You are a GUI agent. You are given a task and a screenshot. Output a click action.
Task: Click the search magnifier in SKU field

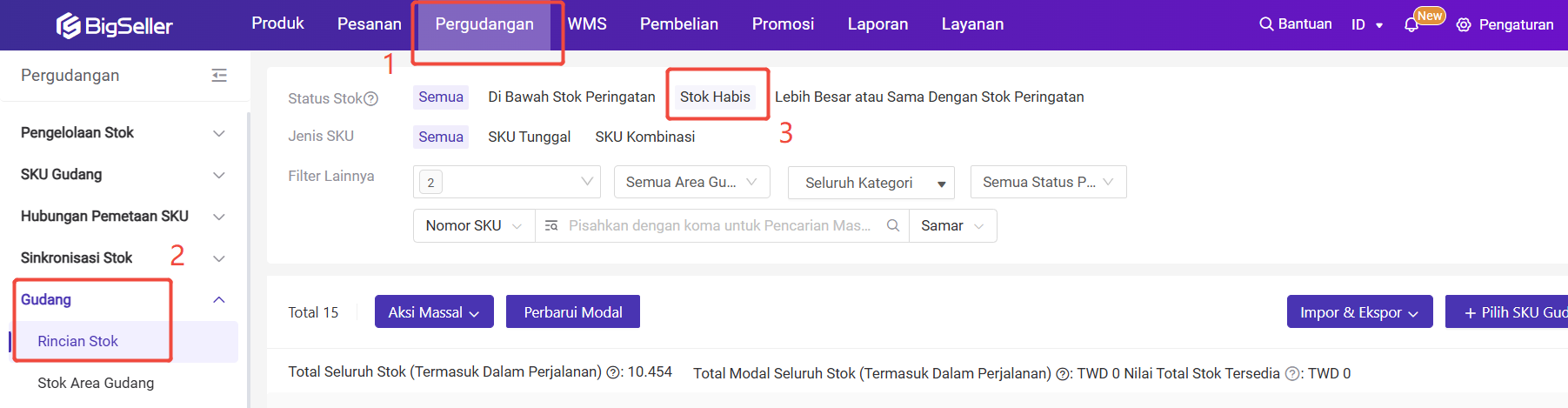pos(892,225)
